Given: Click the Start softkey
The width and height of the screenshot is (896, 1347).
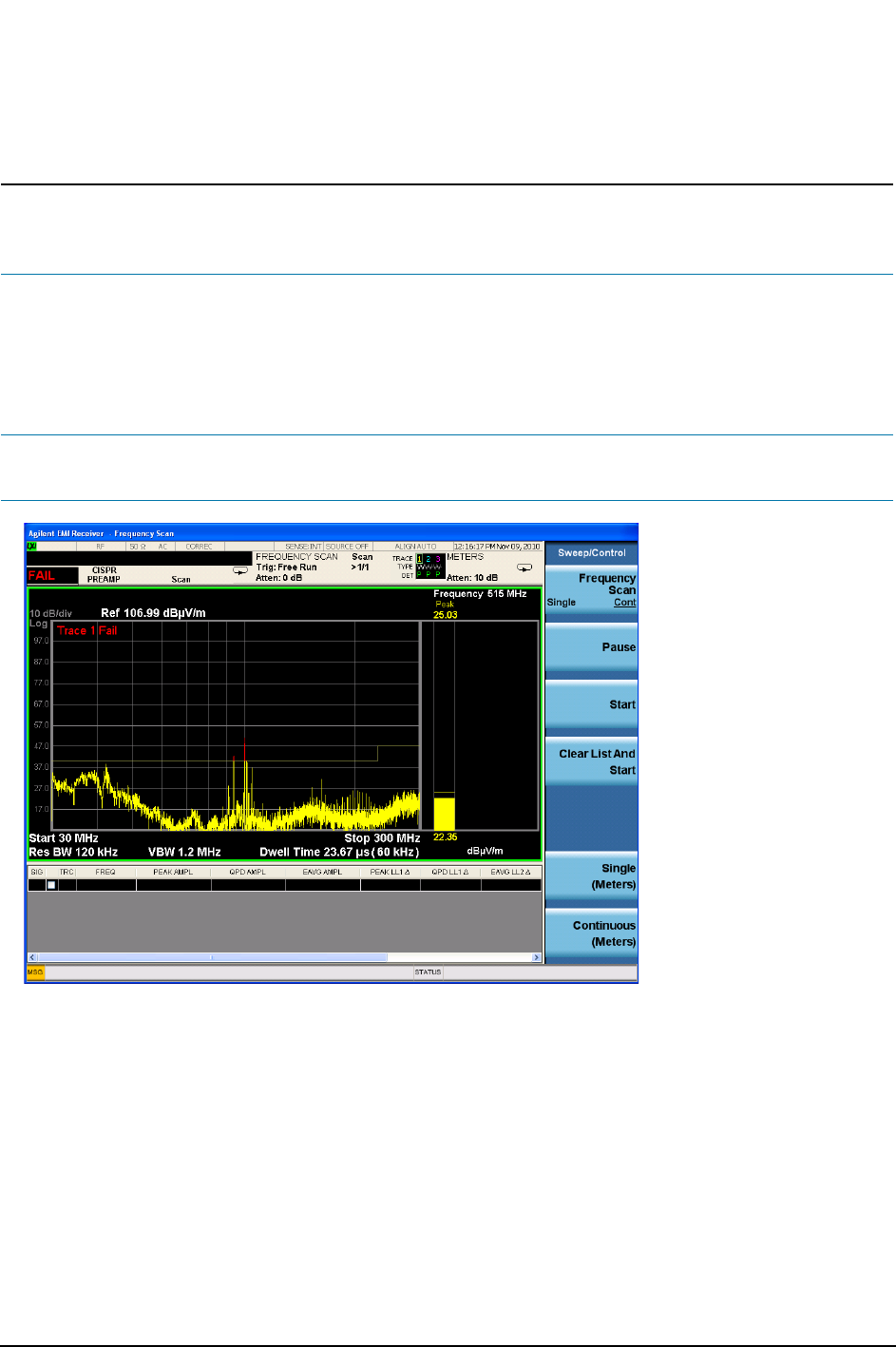Looking at the screenshot, I should [591, 704].
